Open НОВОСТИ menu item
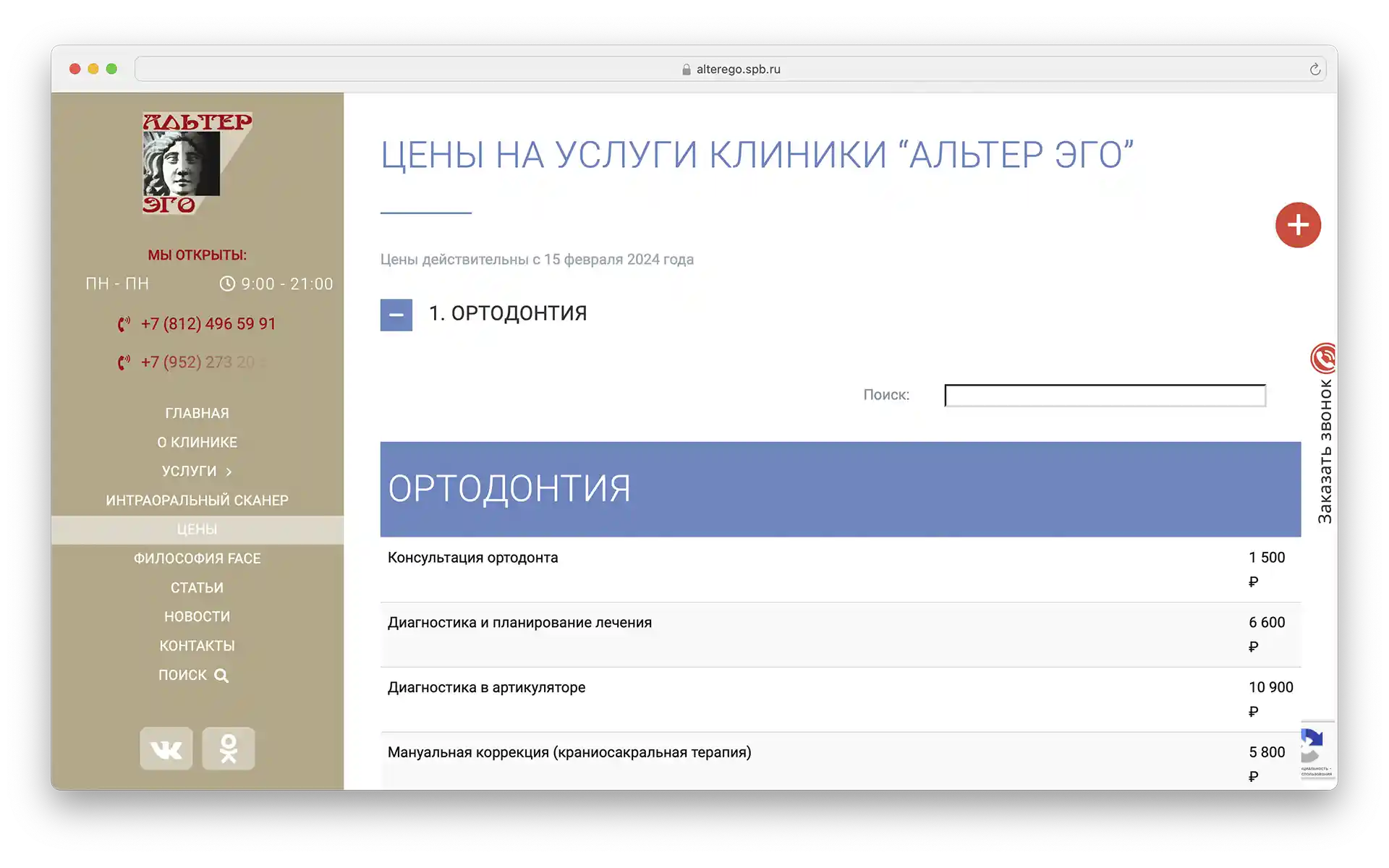Screen dimensions: 1389x868 point(197,616)
